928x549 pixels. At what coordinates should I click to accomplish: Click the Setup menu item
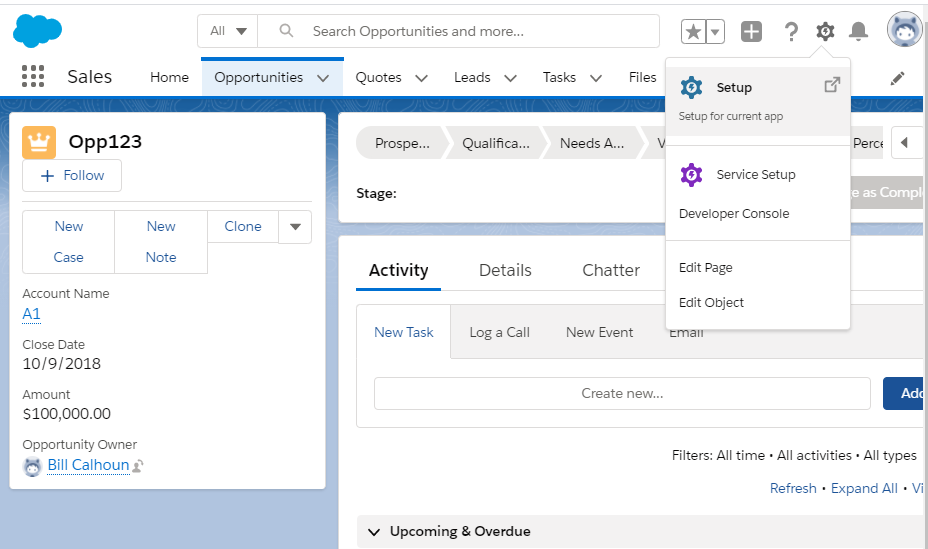point(758,101)
